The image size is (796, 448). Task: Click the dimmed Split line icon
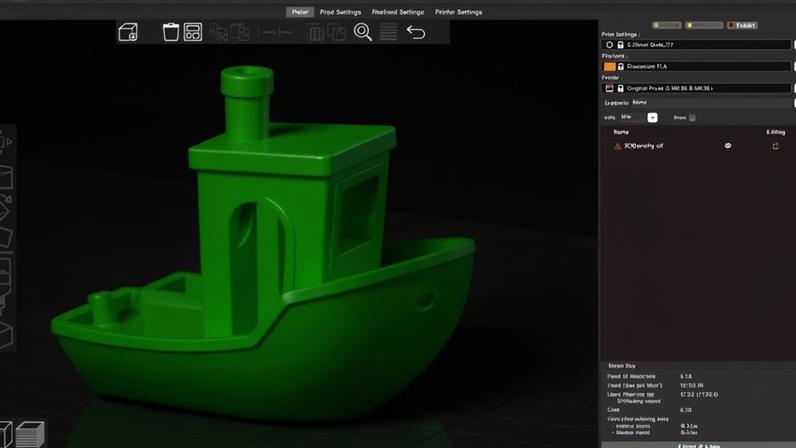pos(275,33)
